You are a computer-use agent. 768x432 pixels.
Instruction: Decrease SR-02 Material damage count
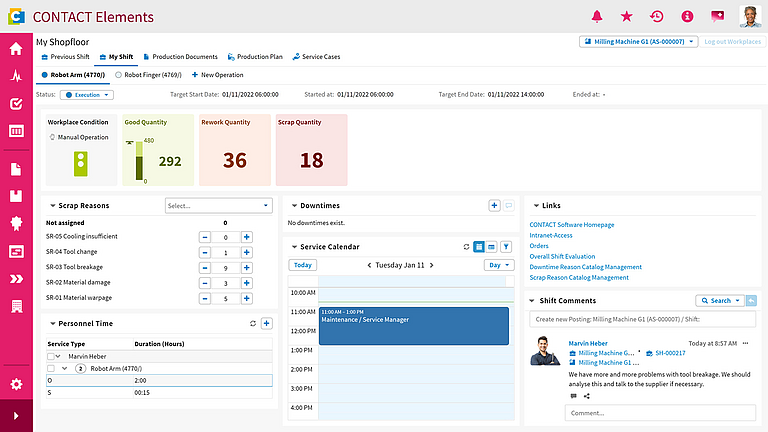coord(205,283)
